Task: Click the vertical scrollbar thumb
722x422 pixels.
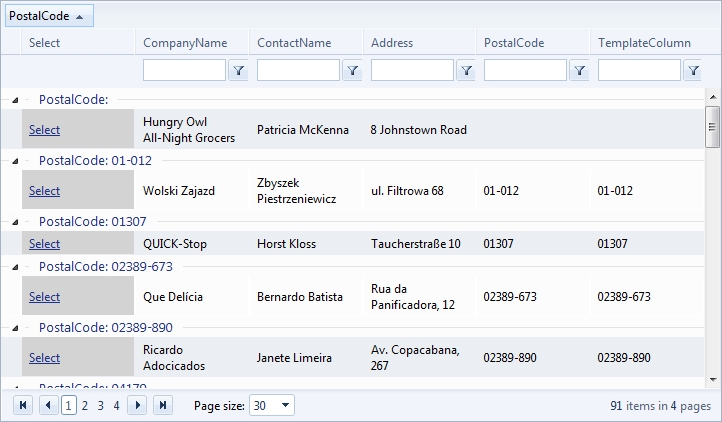Action: tap(713, 126)
